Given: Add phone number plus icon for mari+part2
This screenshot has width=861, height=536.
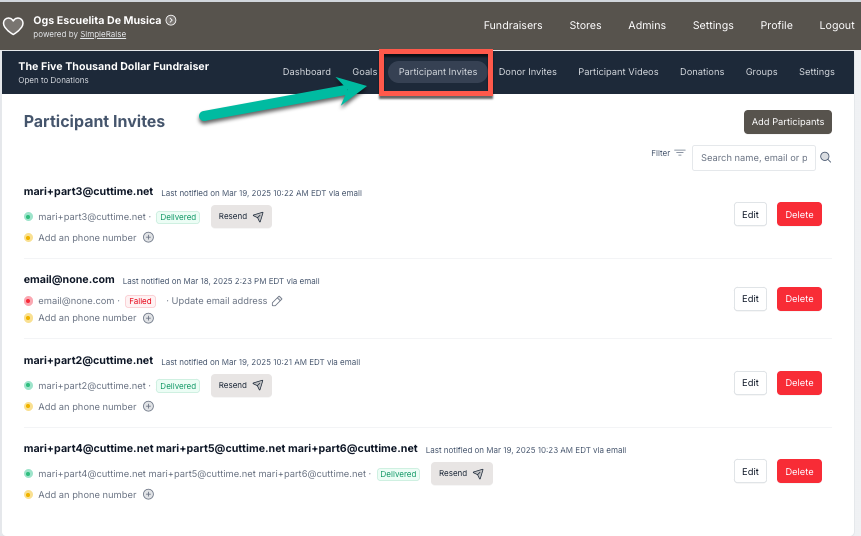Looking at the screenshot, I should click(148, 406).
